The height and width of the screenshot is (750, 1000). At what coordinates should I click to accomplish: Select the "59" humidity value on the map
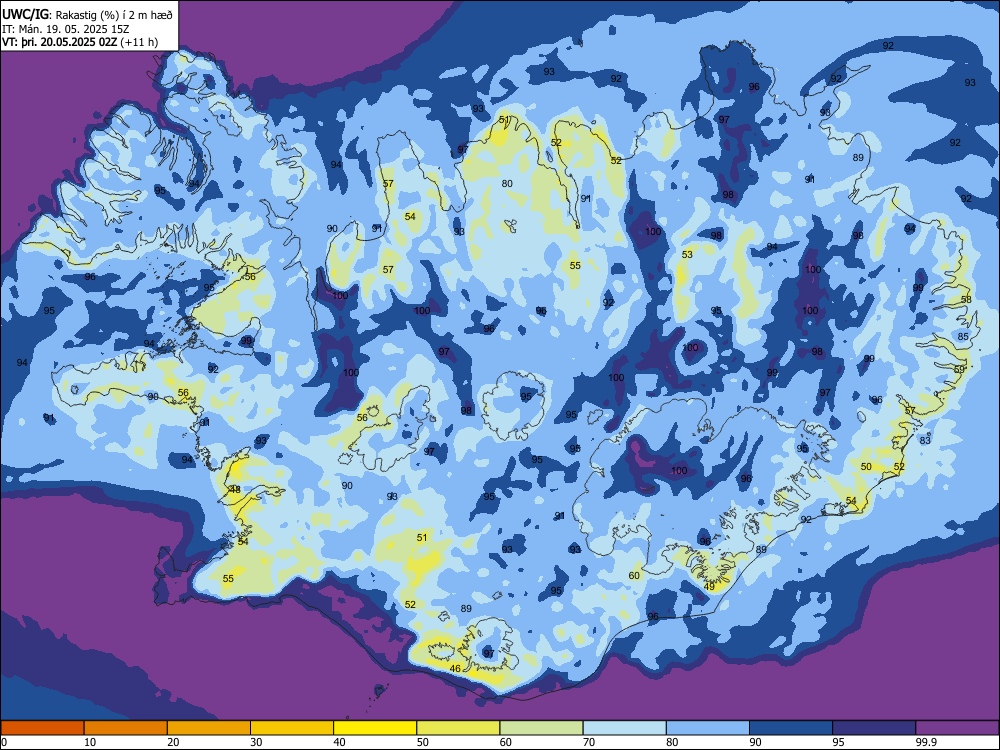[959, 369]
